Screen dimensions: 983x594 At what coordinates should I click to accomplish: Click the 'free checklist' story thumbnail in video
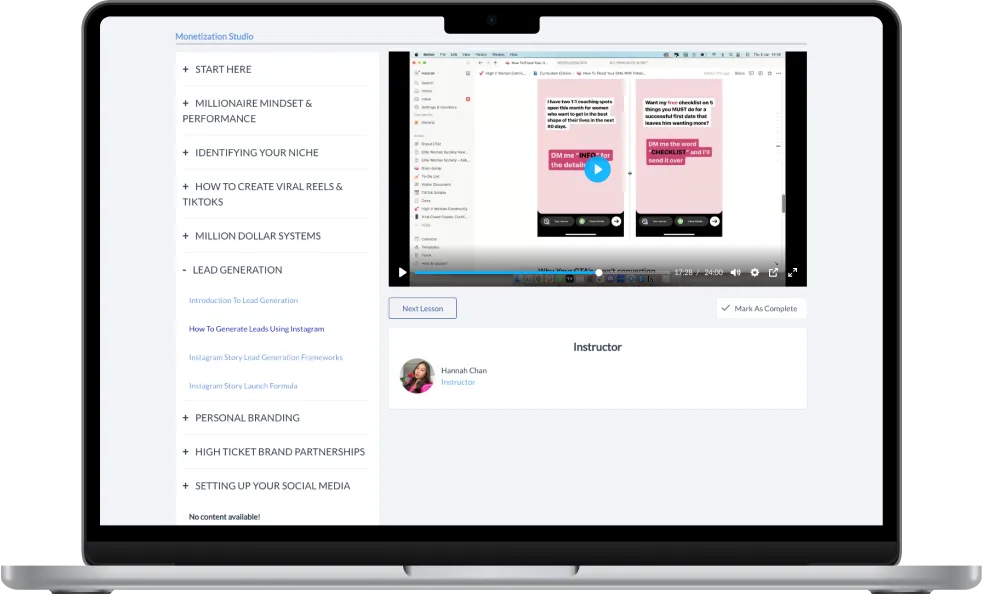click(679, 157)
